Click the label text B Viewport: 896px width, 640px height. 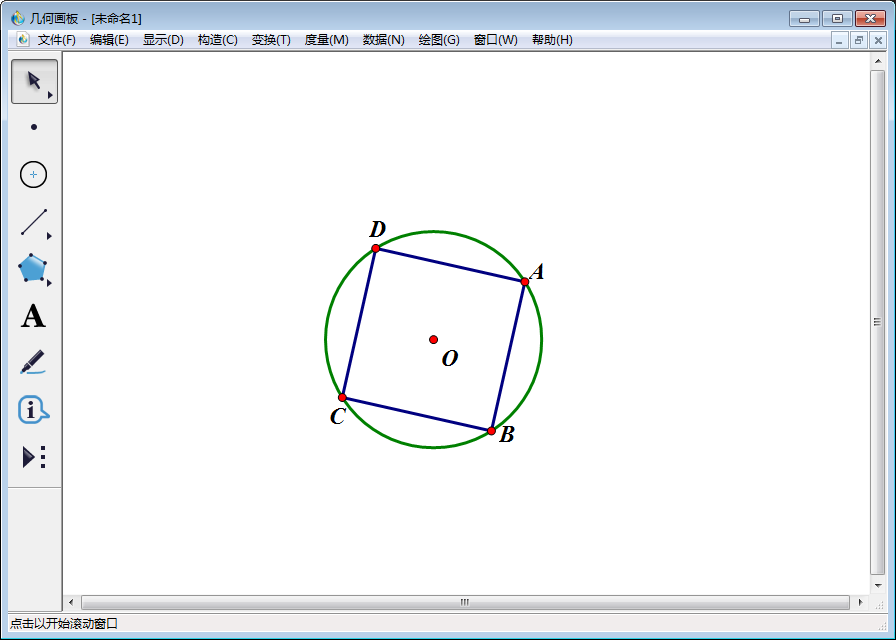(507, 435)
